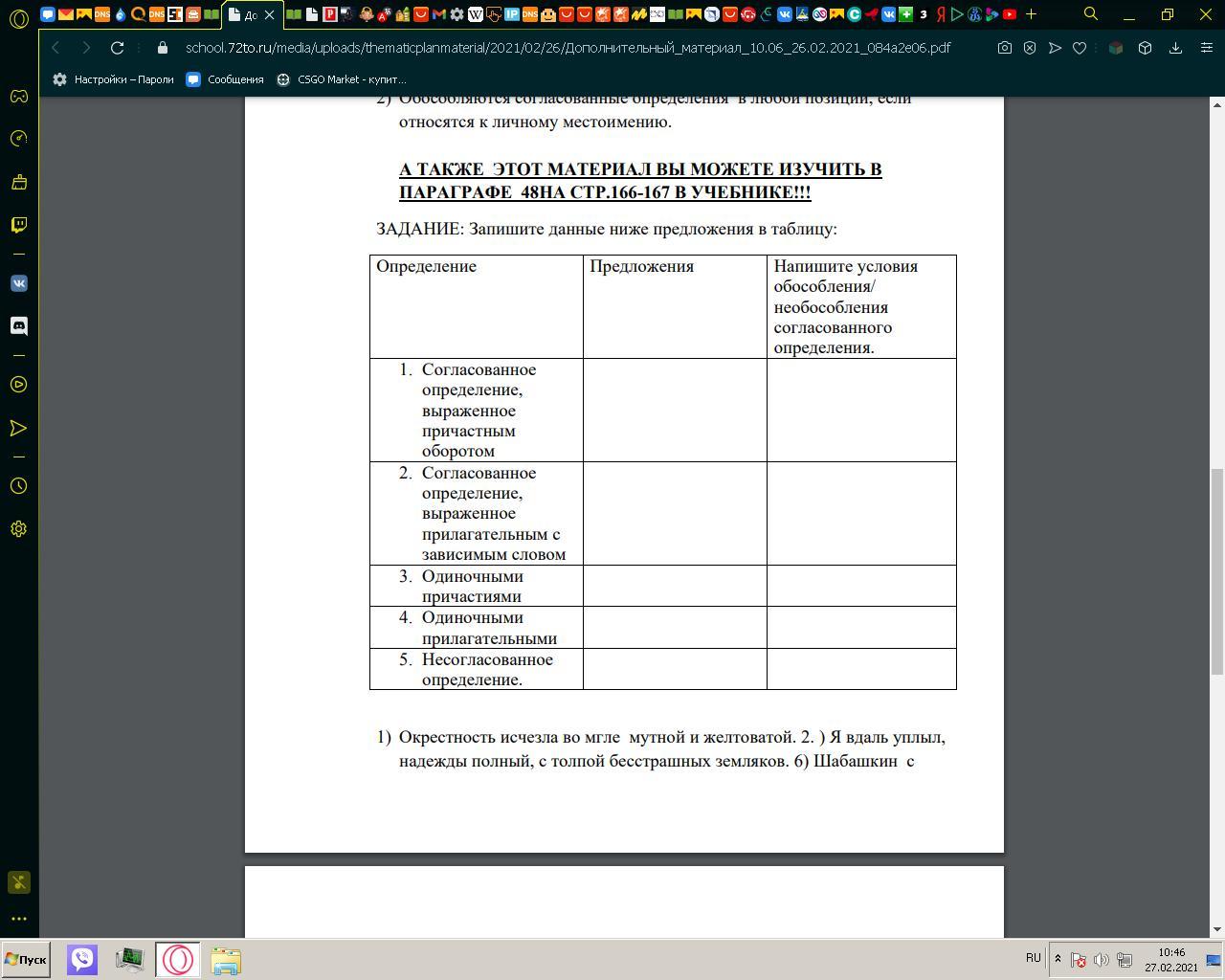Switch to the Gmail tab
Viewport: 1225px width, 980px height.
point(438,14)
